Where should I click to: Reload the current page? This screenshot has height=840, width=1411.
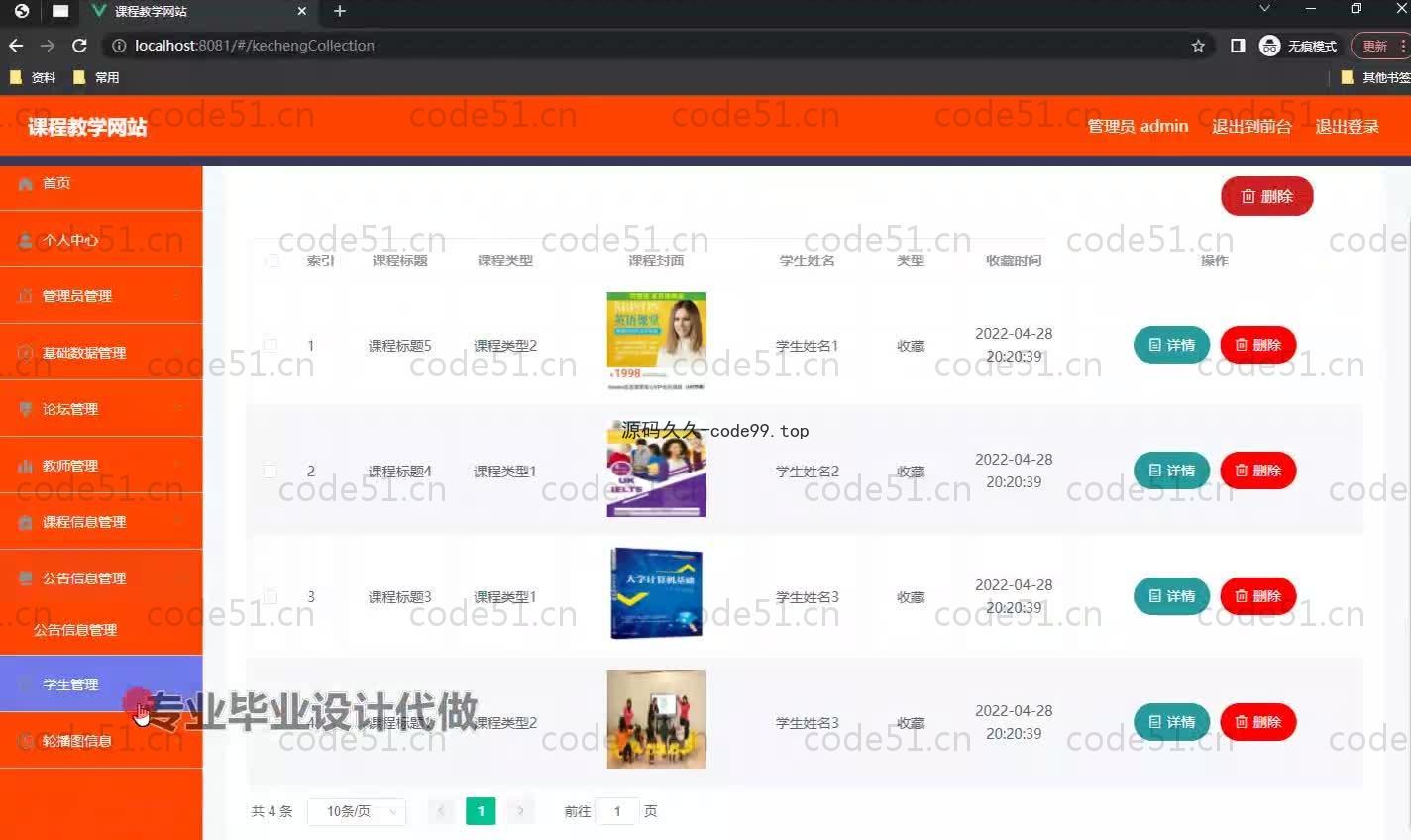[80, 46]
